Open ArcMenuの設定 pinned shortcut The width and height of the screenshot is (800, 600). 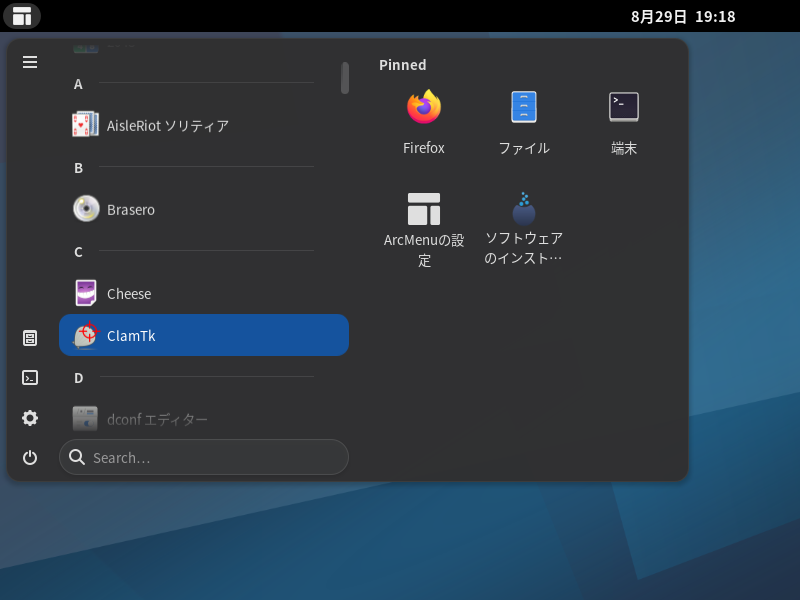423,230
